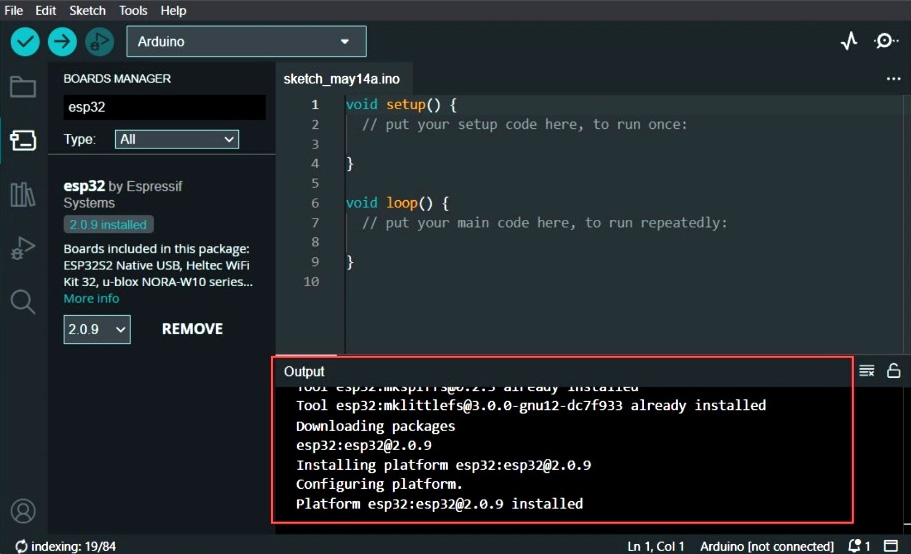This screenshot has width=911, height=554.
Task: Open the Search sidebar icon
Action: point(23,302)
